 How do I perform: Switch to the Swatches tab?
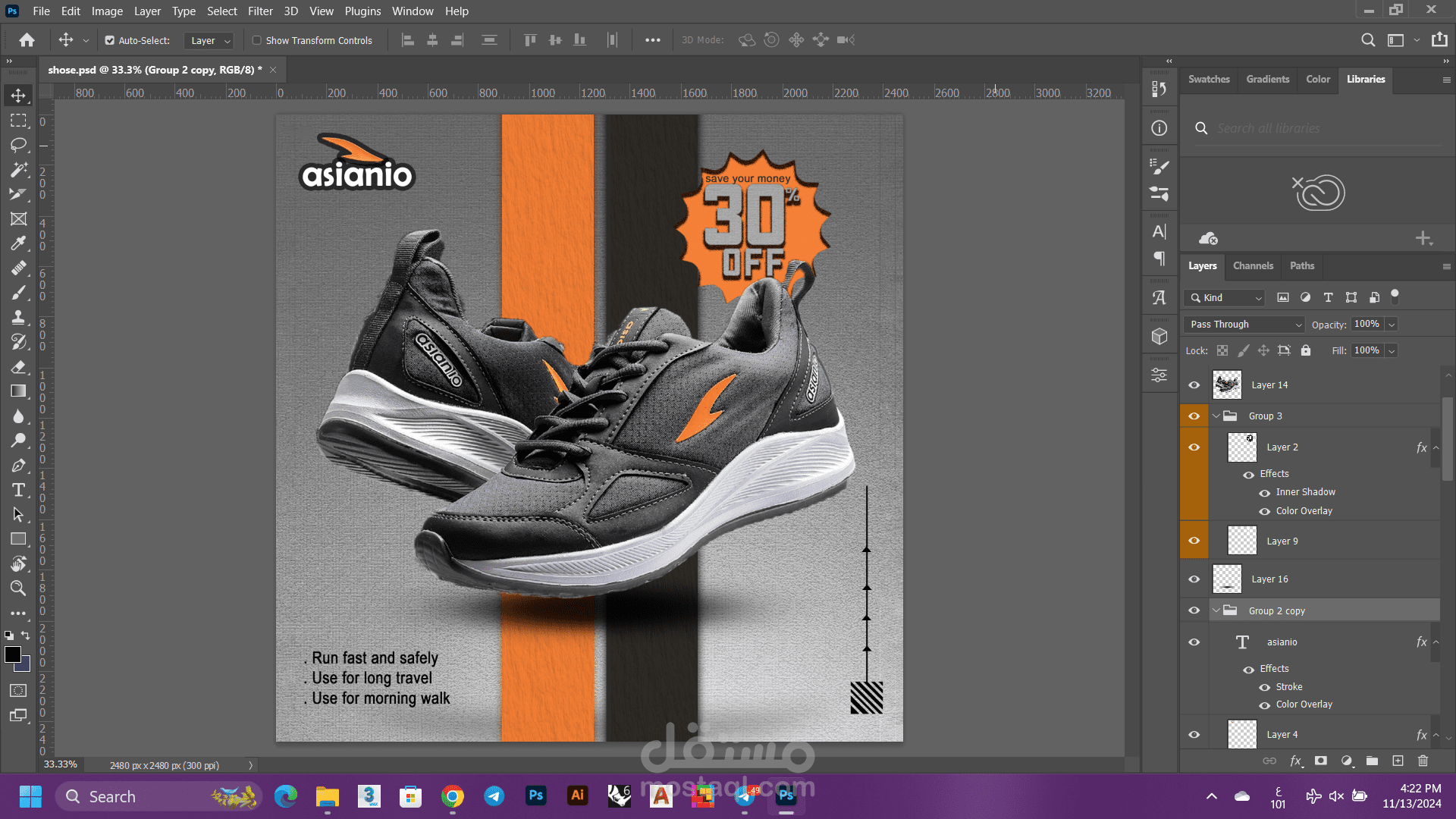click(1209, 79)
